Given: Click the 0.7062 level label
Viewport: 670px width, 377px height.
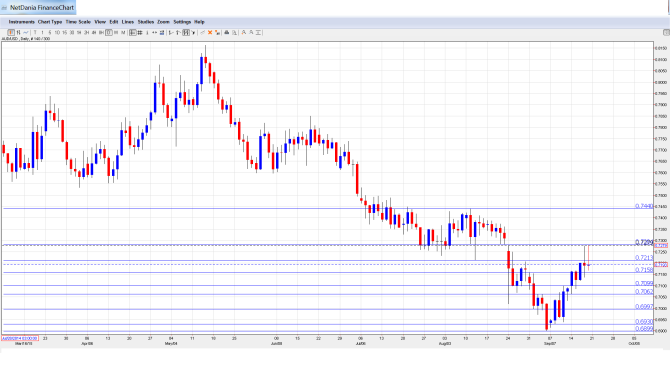Looking at the screenshot, I should click(644, 292).
